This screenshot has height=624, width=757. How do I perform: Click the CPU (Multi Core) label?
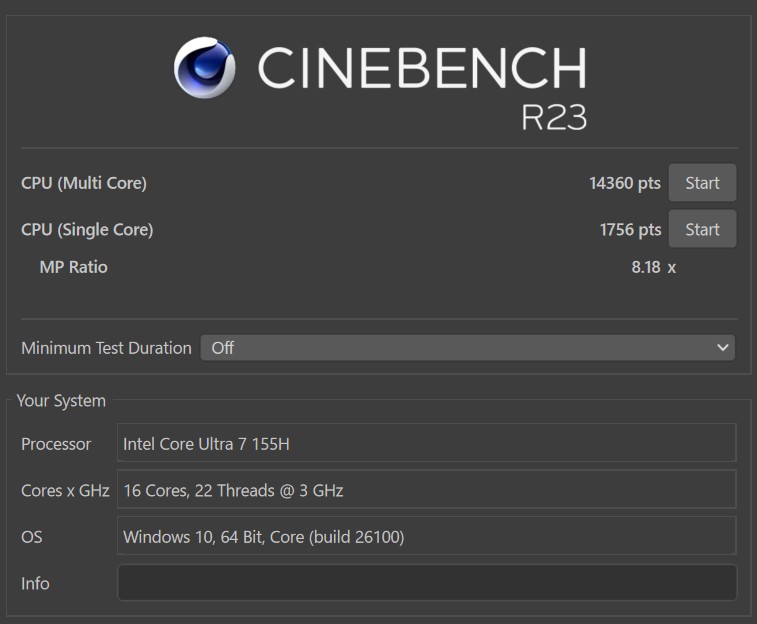tap(84, 183)
